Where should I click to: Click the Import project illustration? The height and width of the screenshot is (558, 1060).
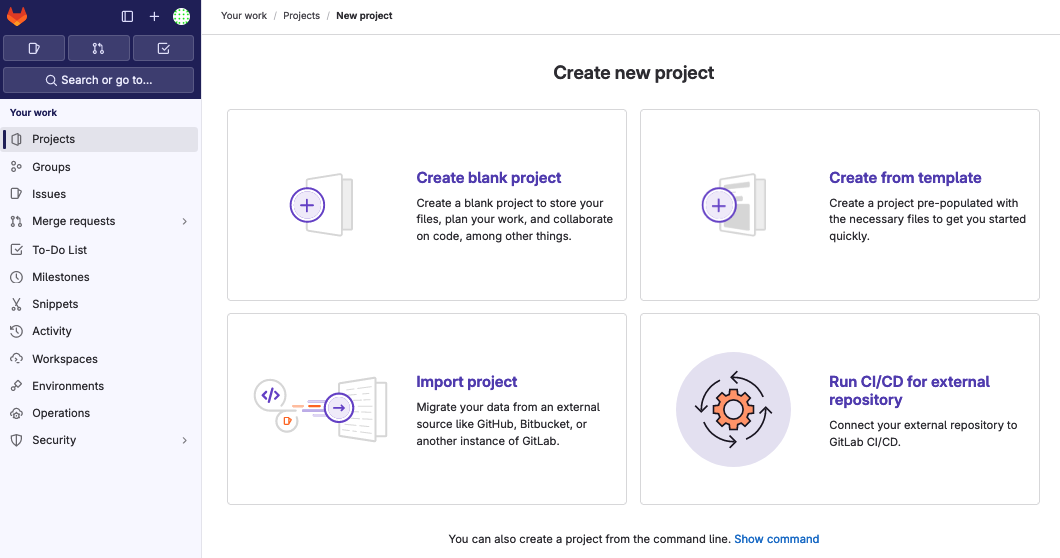(321, 409)
